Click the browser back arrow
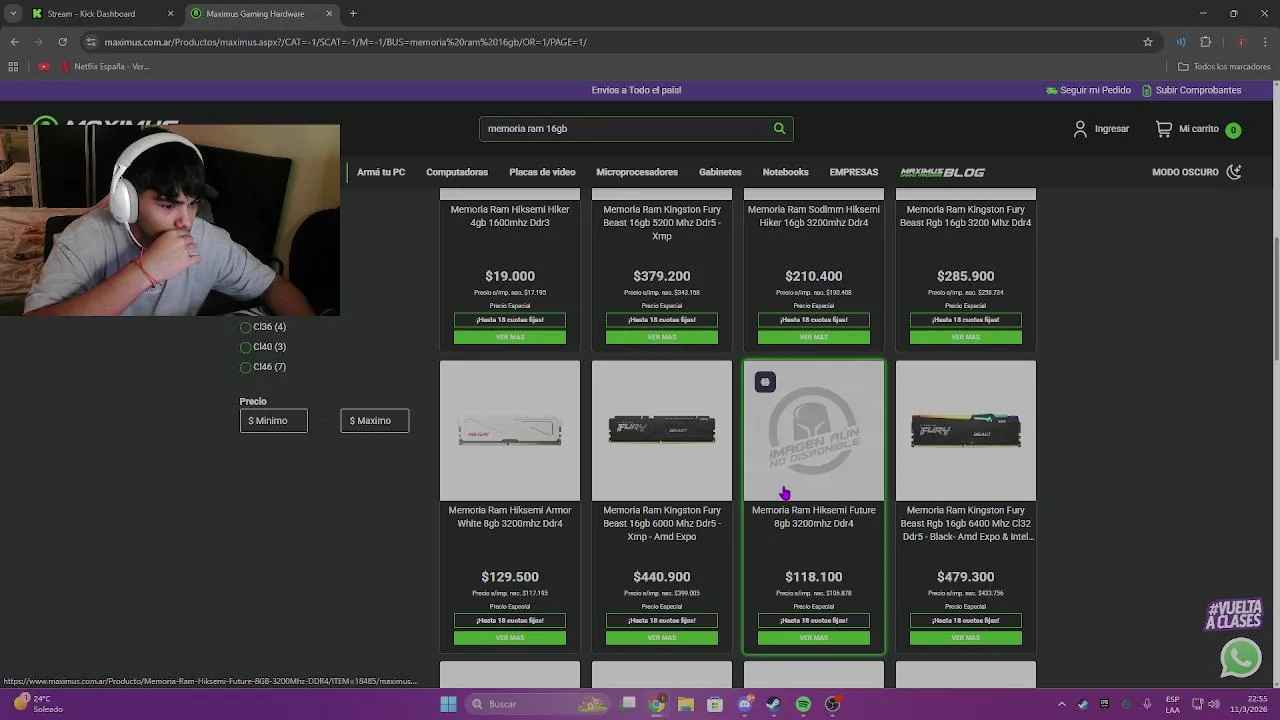This screenshot has width=1280, height=720. (14, 42)
